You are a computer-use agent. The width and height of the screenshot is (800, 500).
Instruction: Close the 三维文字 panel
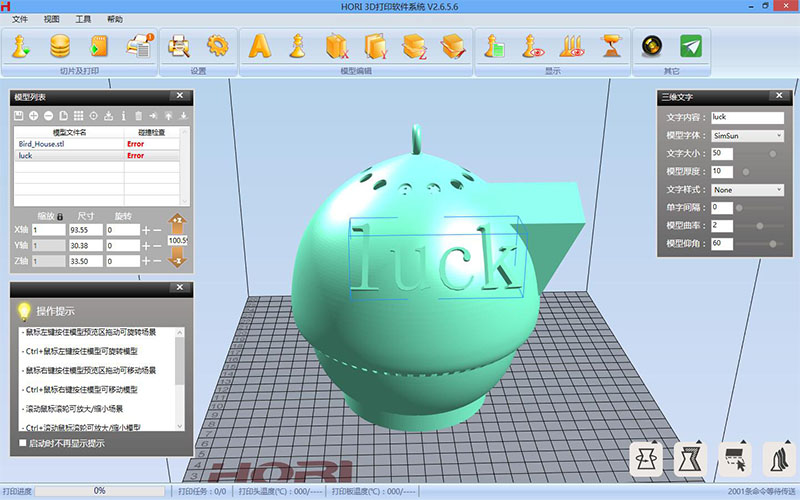(x=779, y=95)
